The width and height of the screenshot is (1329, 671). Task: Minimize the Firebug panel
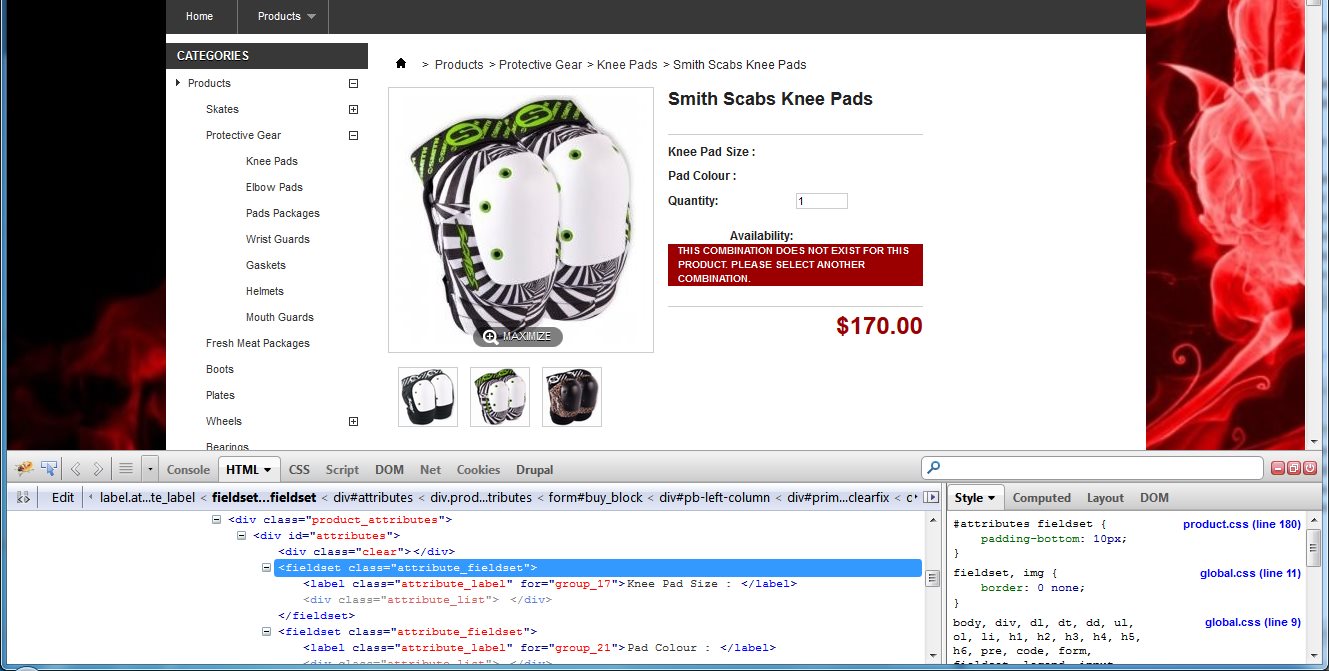point(1278,468)
